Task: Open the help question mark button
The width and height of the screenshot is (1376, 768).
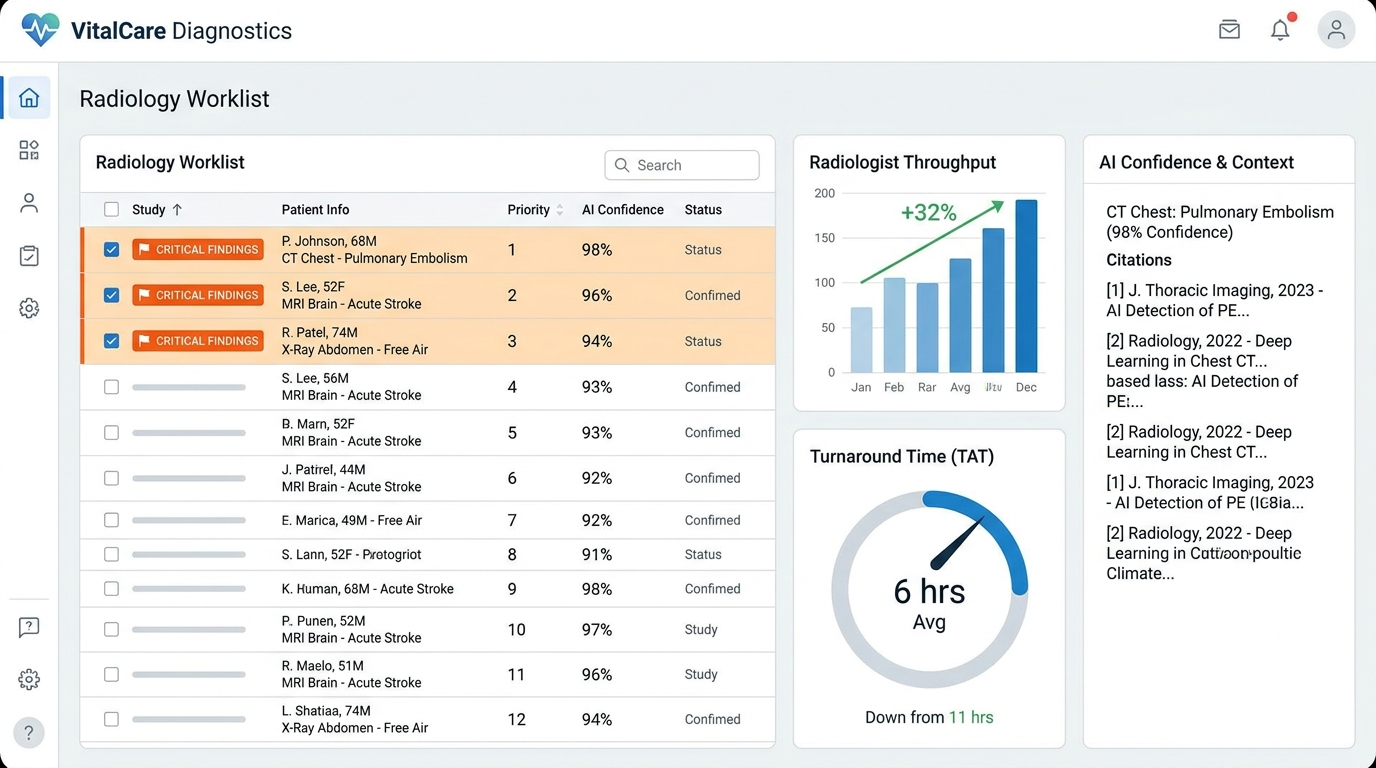Action: click(x=29, y=733)
